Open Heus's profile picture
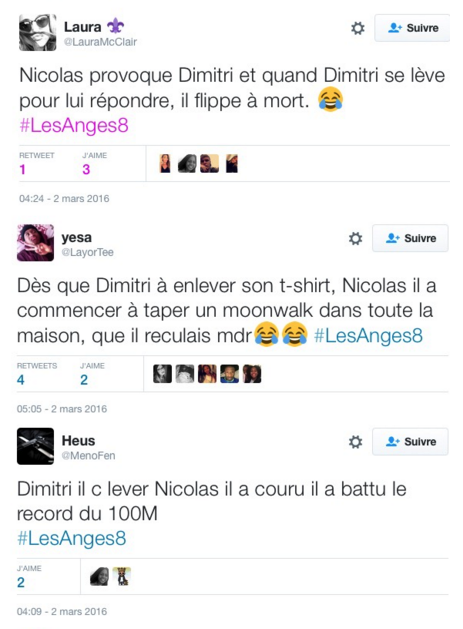 coord(35,446)
